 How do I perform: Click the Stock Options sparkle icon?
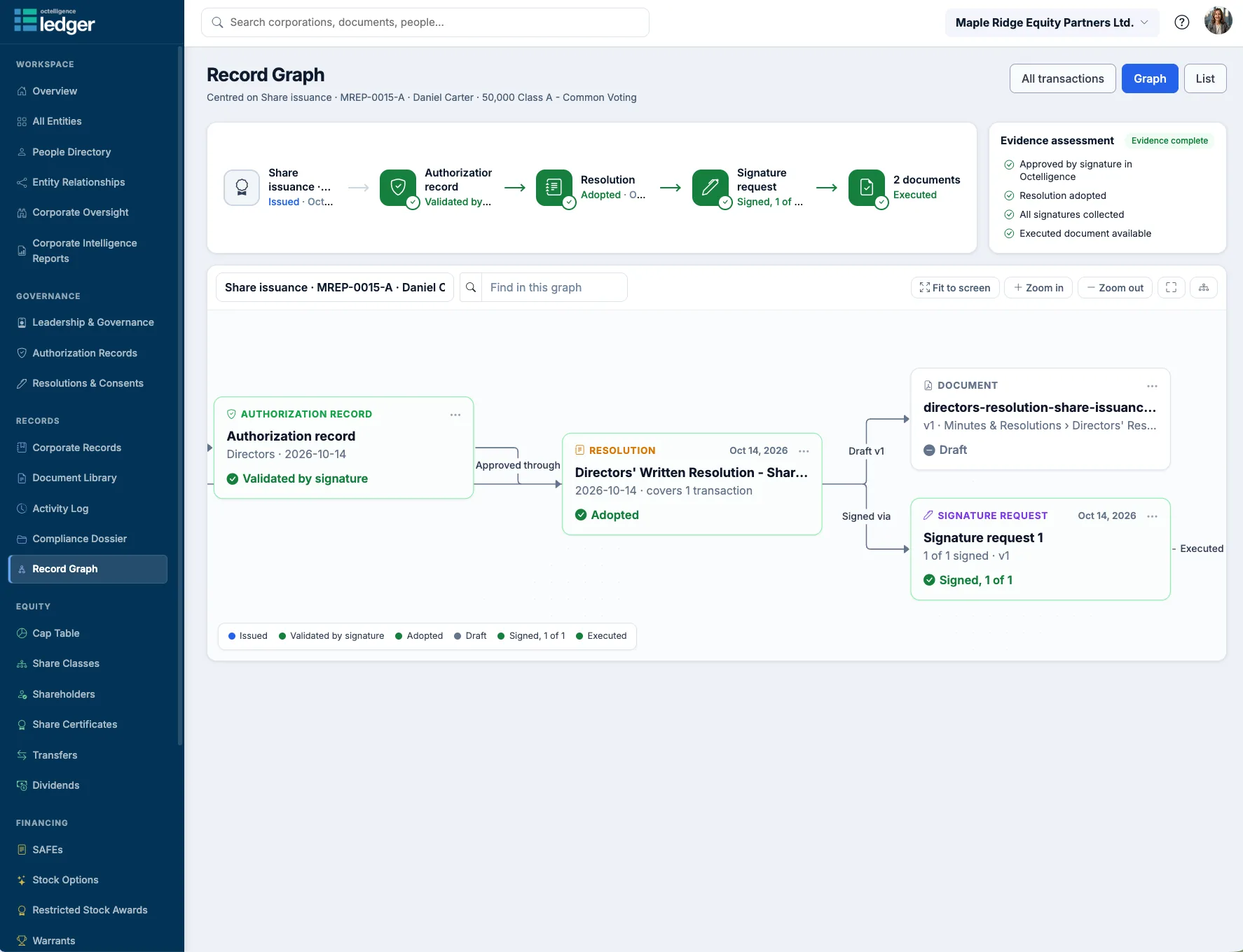22,880
